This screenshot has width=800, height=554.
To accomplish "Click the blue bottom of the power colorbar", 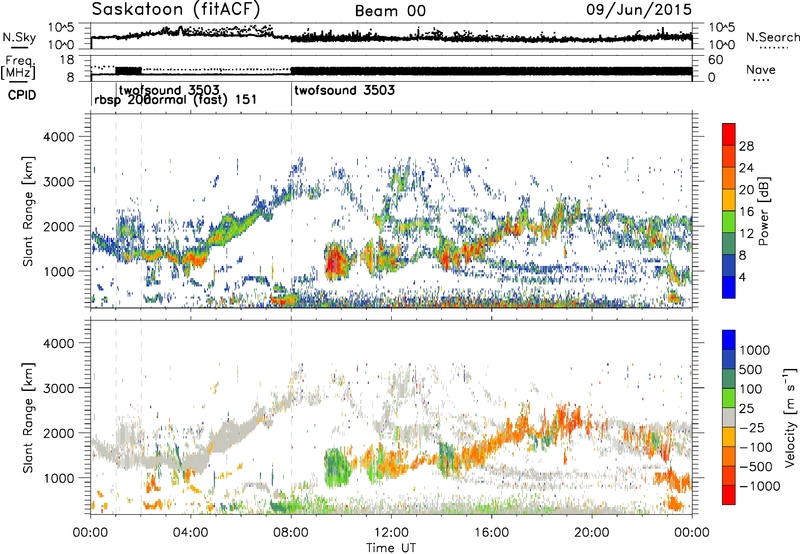I will point(729,289).
